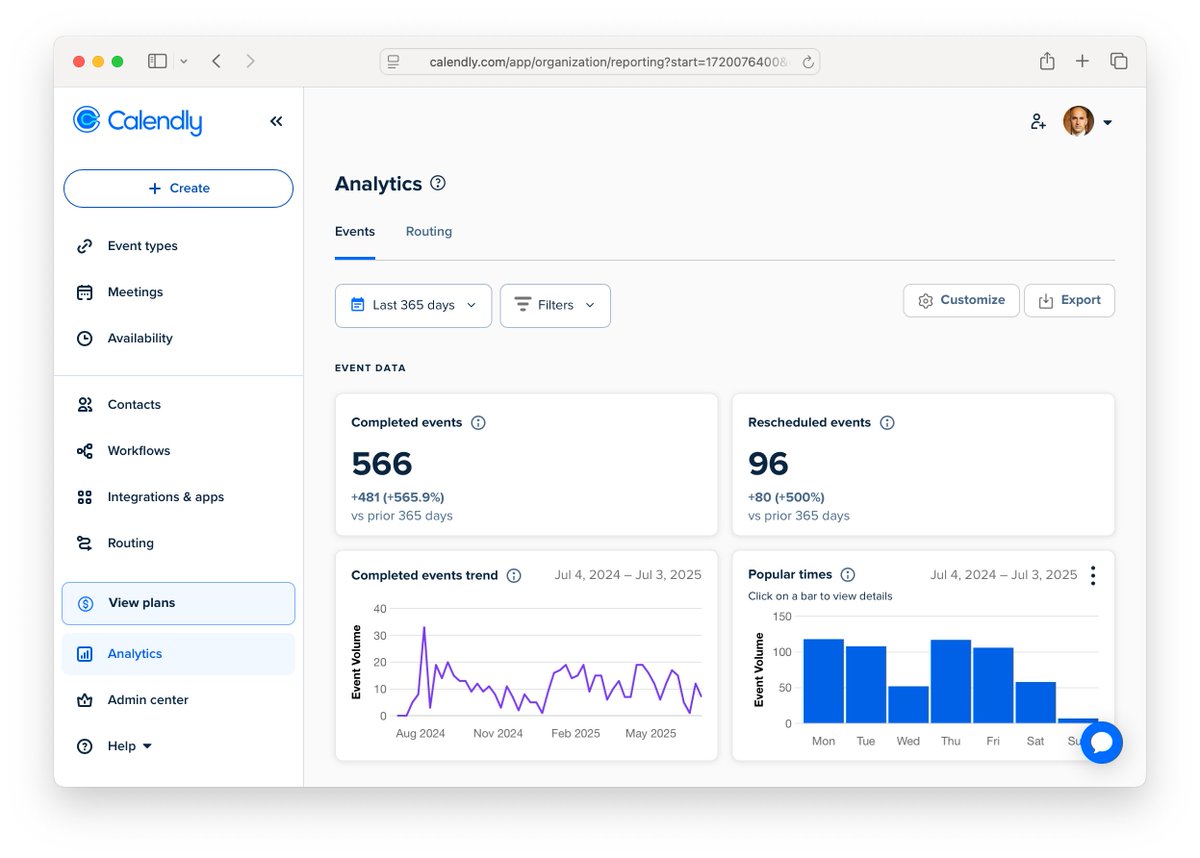
Task: Open Last 365 days date dropdown
Action: [x=413, y=305]
